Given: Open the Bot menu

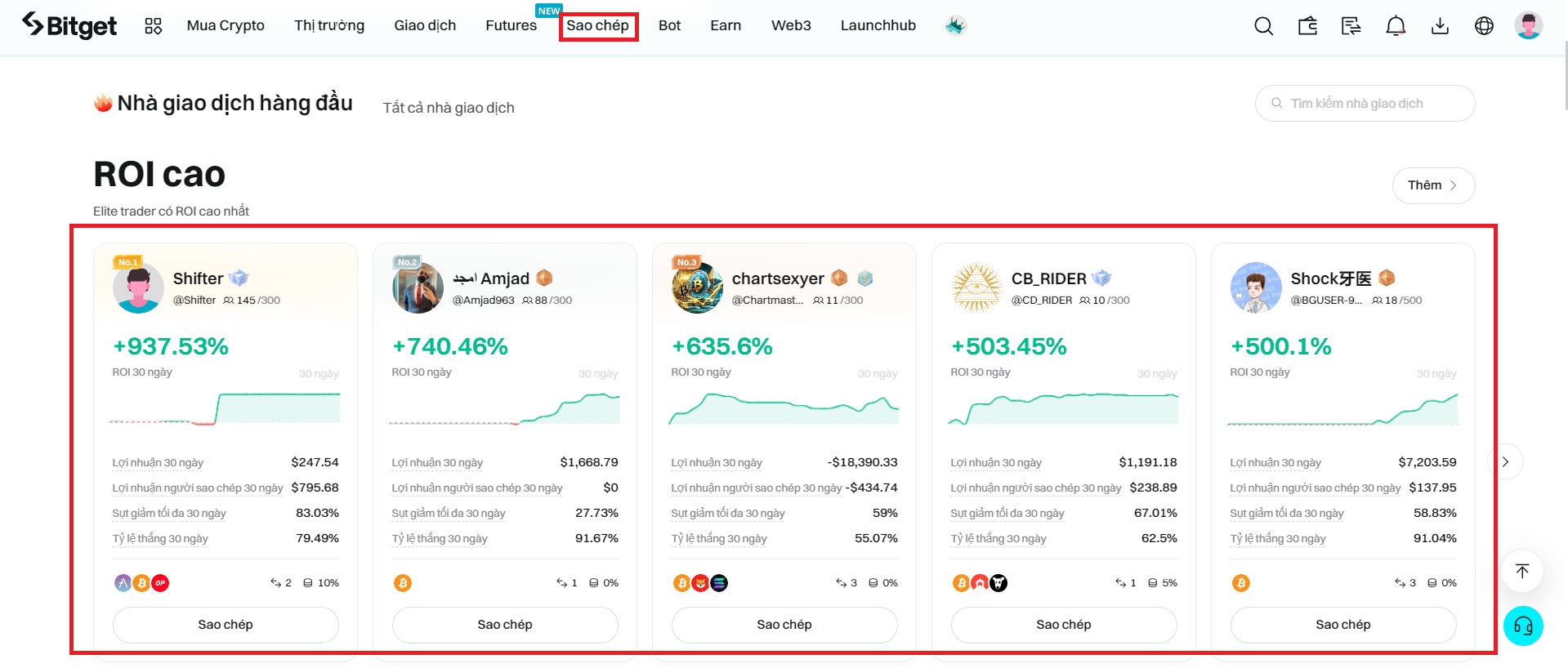Looking at the screenshot, I should (669, 25).
